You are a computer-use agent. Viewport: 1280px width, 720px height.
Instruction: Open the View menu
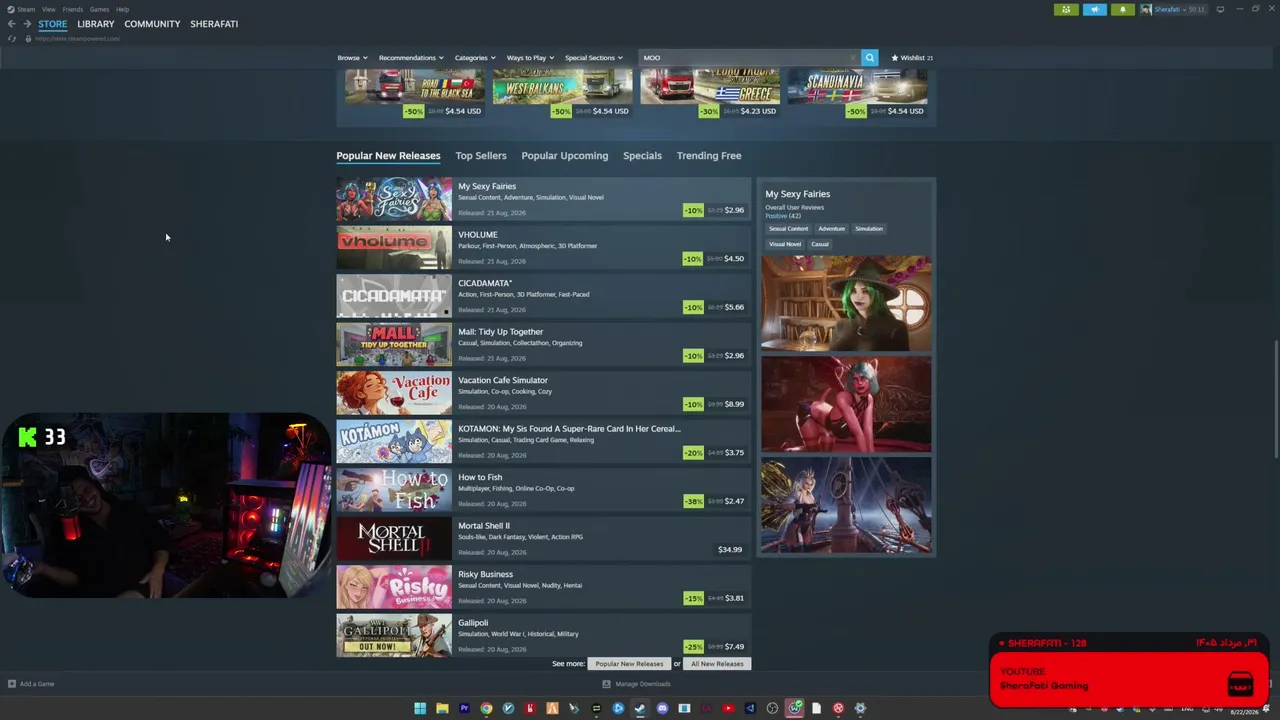coord(48,9)
